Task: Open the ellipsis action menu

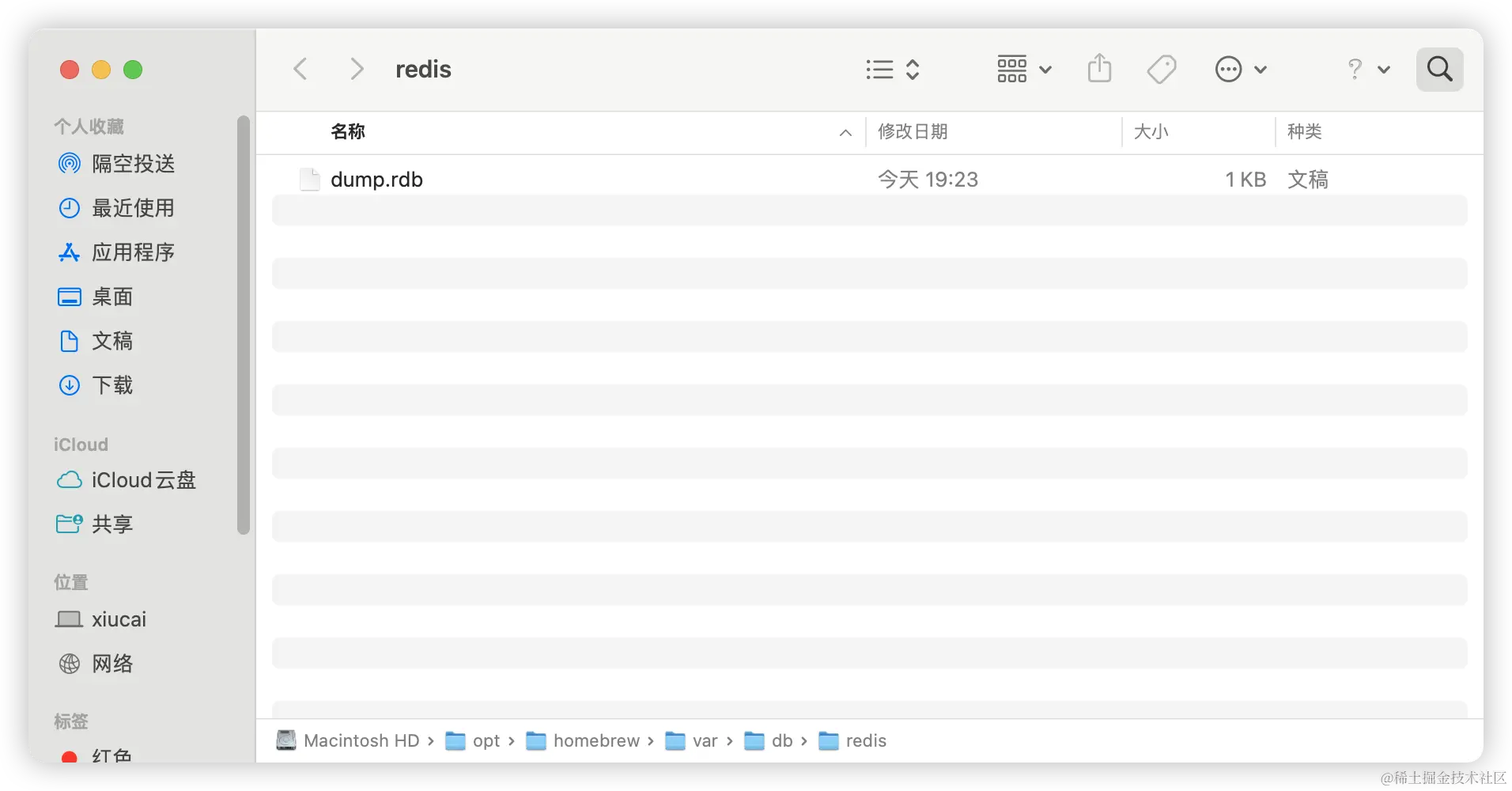Action: (1241, 70)
